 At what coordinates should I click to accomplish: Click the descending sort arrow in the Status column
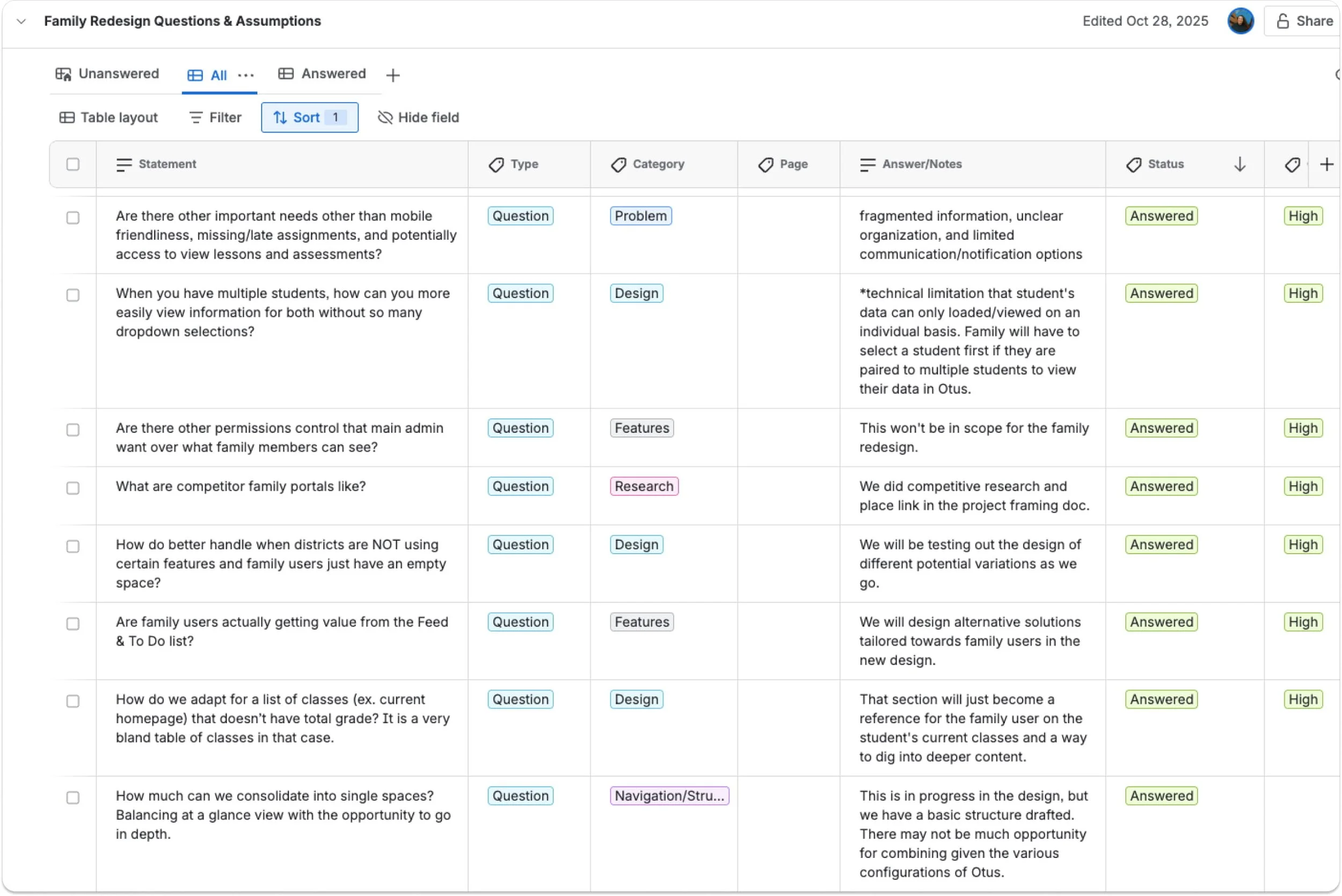(1239, 165)
